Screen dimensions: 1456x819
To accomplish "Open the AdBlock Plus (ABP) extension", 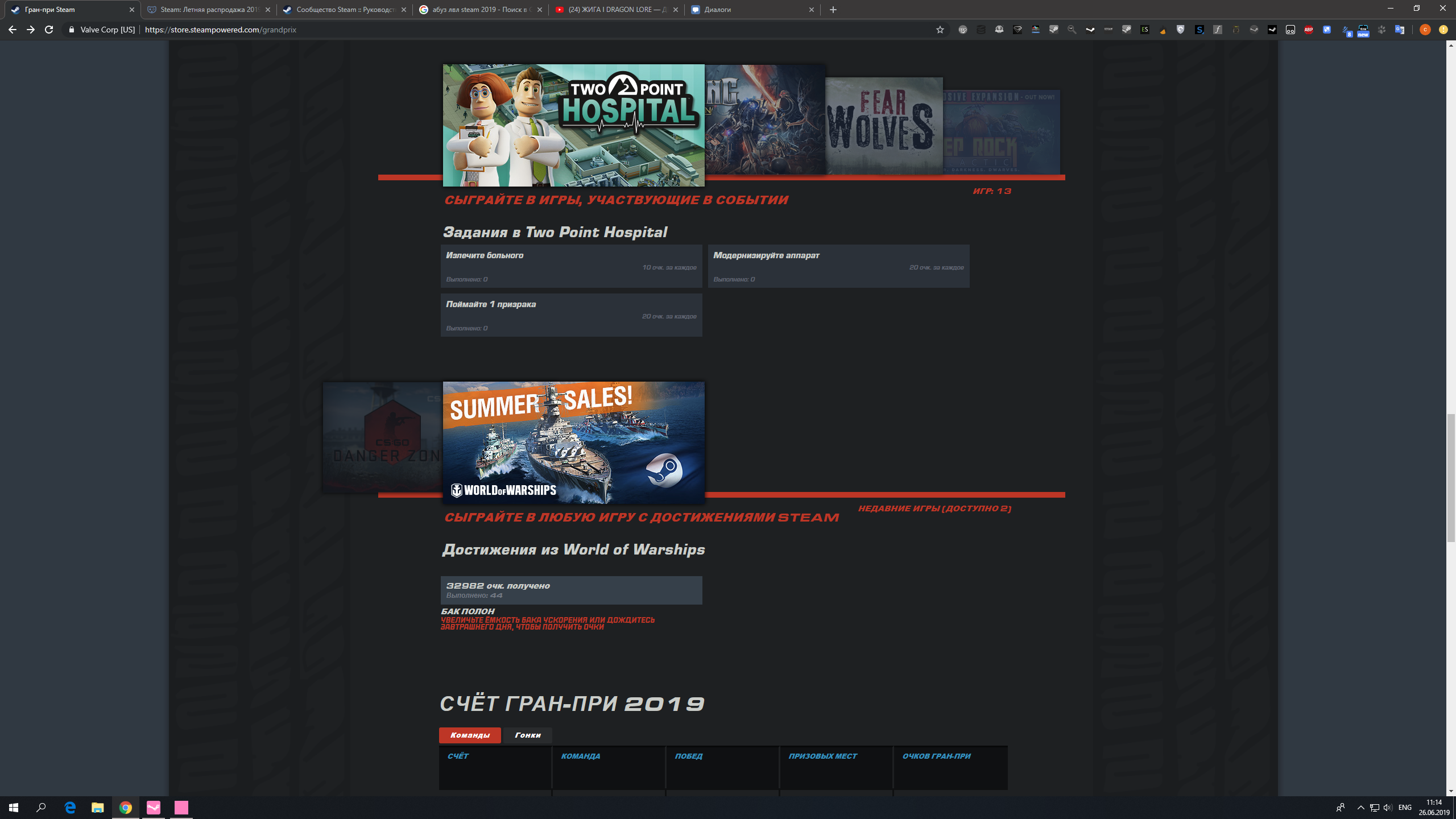I will click(x=1309, y=30).
